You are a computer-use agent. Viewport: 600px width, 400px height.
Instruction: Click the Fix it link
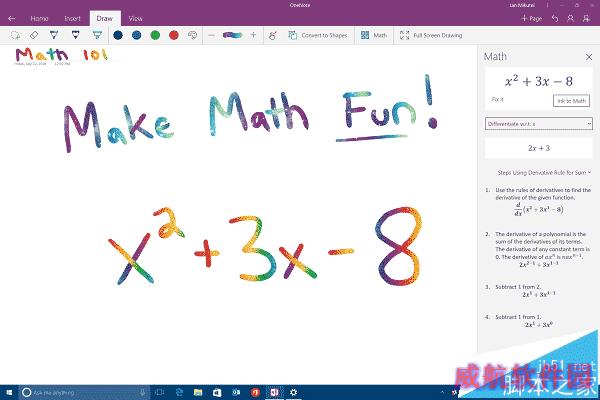pyautogui.click(x=498, y=100)
